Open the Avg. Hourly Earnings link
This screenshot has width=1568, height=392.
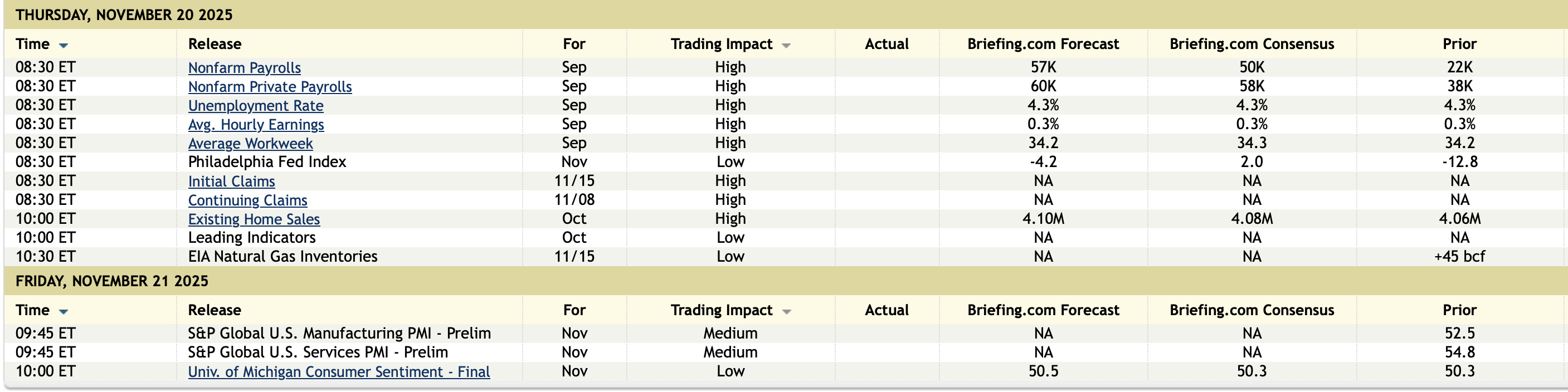(256, 124)
